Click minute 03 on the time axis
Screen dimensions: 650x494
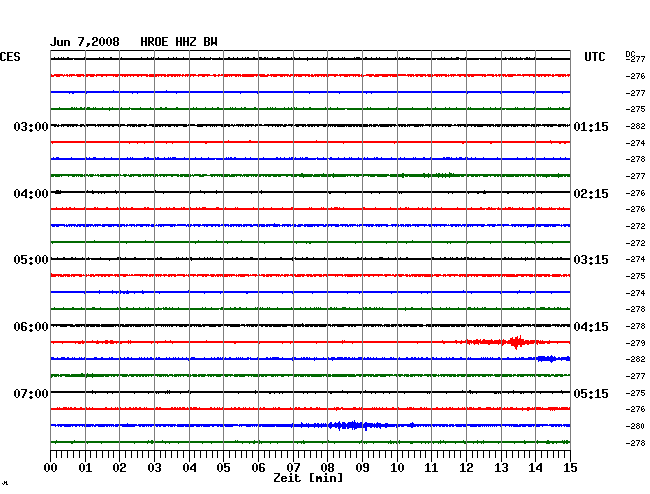(154, 467)
